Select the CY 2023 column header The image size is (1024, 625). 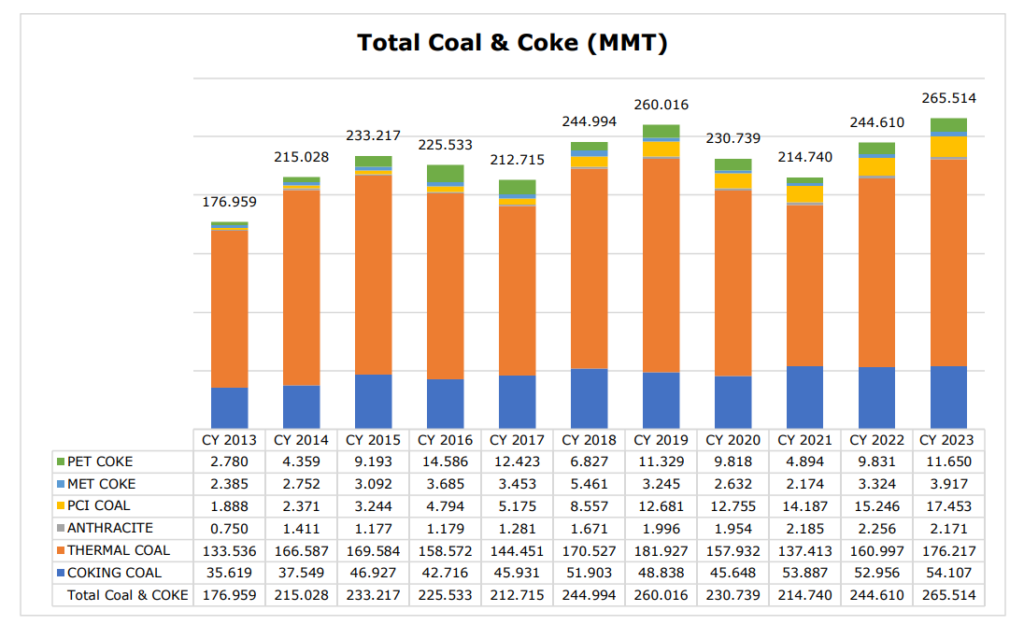click(x=947, y=439)
